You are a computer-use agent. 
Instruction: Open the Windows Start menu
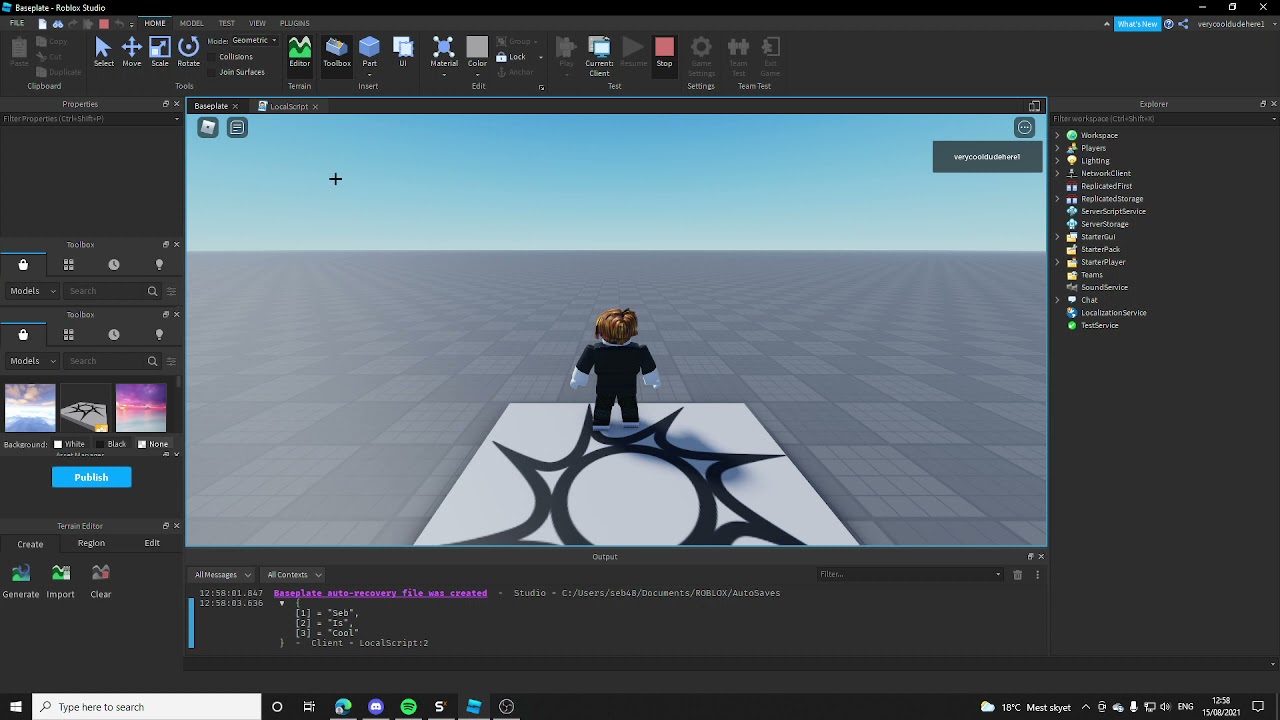(x=16, y=707)
